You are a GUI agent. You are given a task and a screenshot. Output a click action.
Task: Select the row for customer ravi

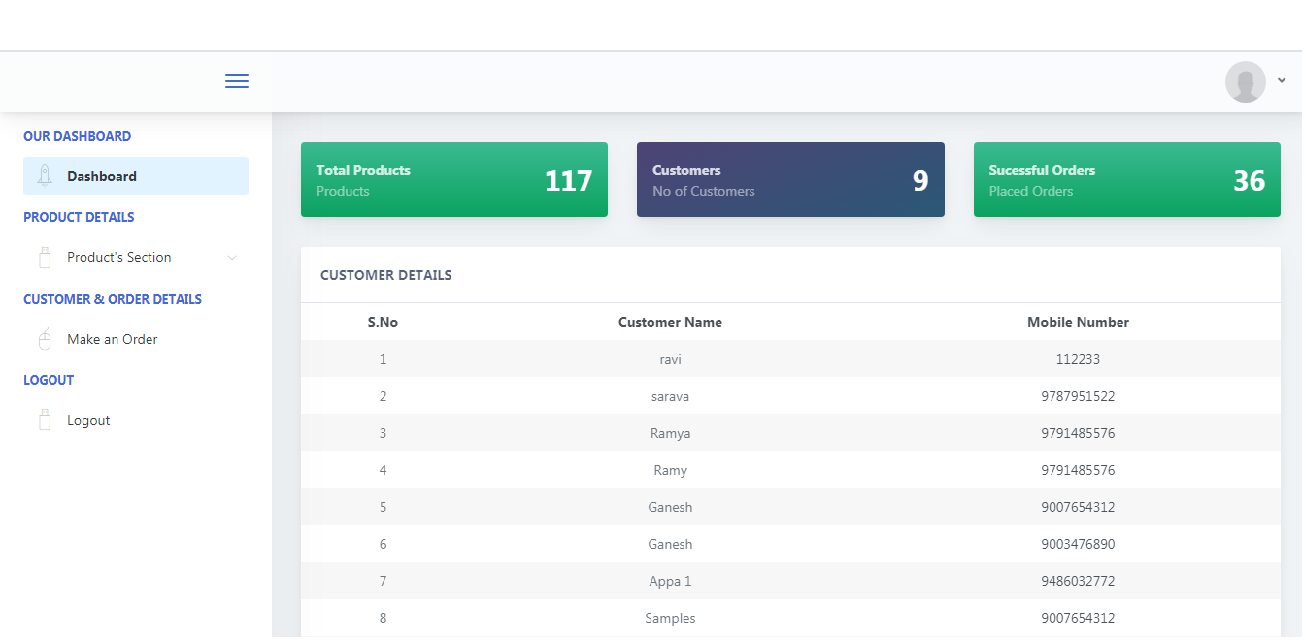[670, 360]
